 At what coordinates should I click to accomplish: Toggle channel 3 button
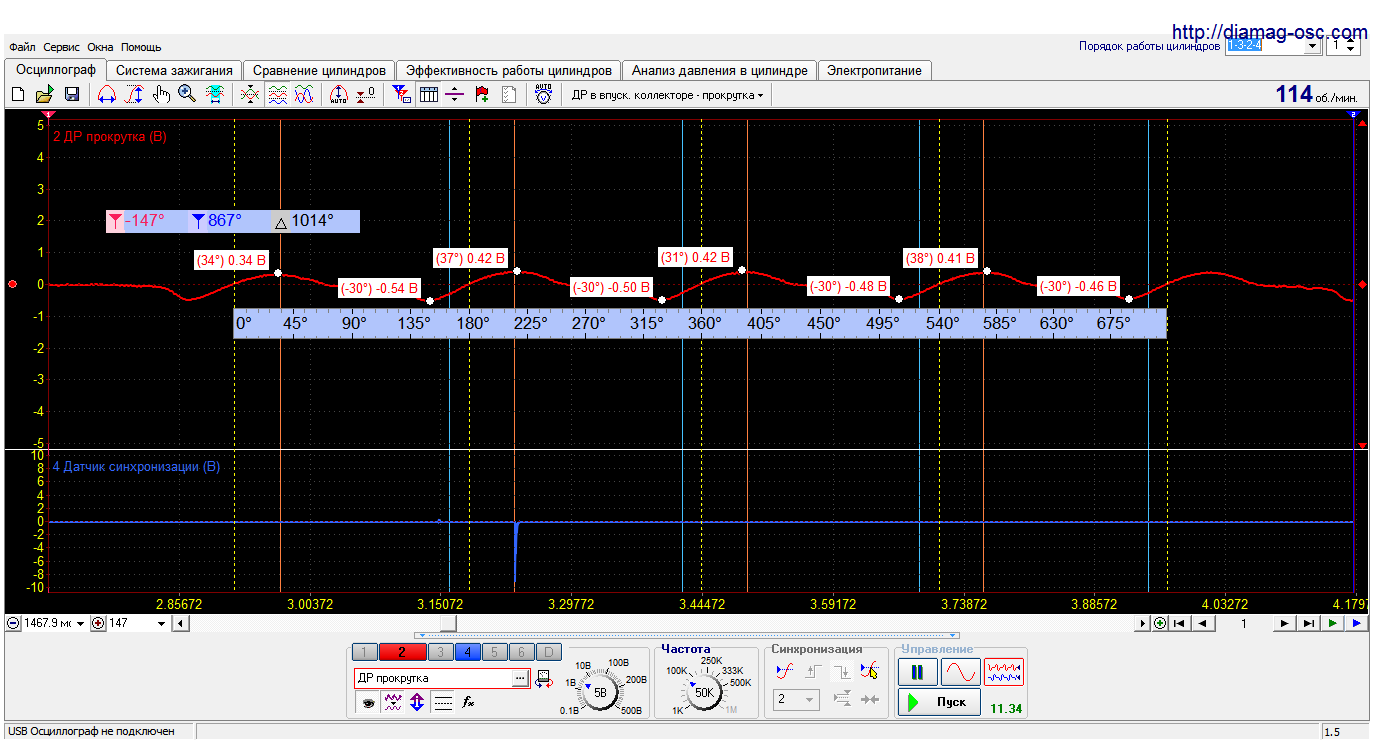[x=440, y=653]
